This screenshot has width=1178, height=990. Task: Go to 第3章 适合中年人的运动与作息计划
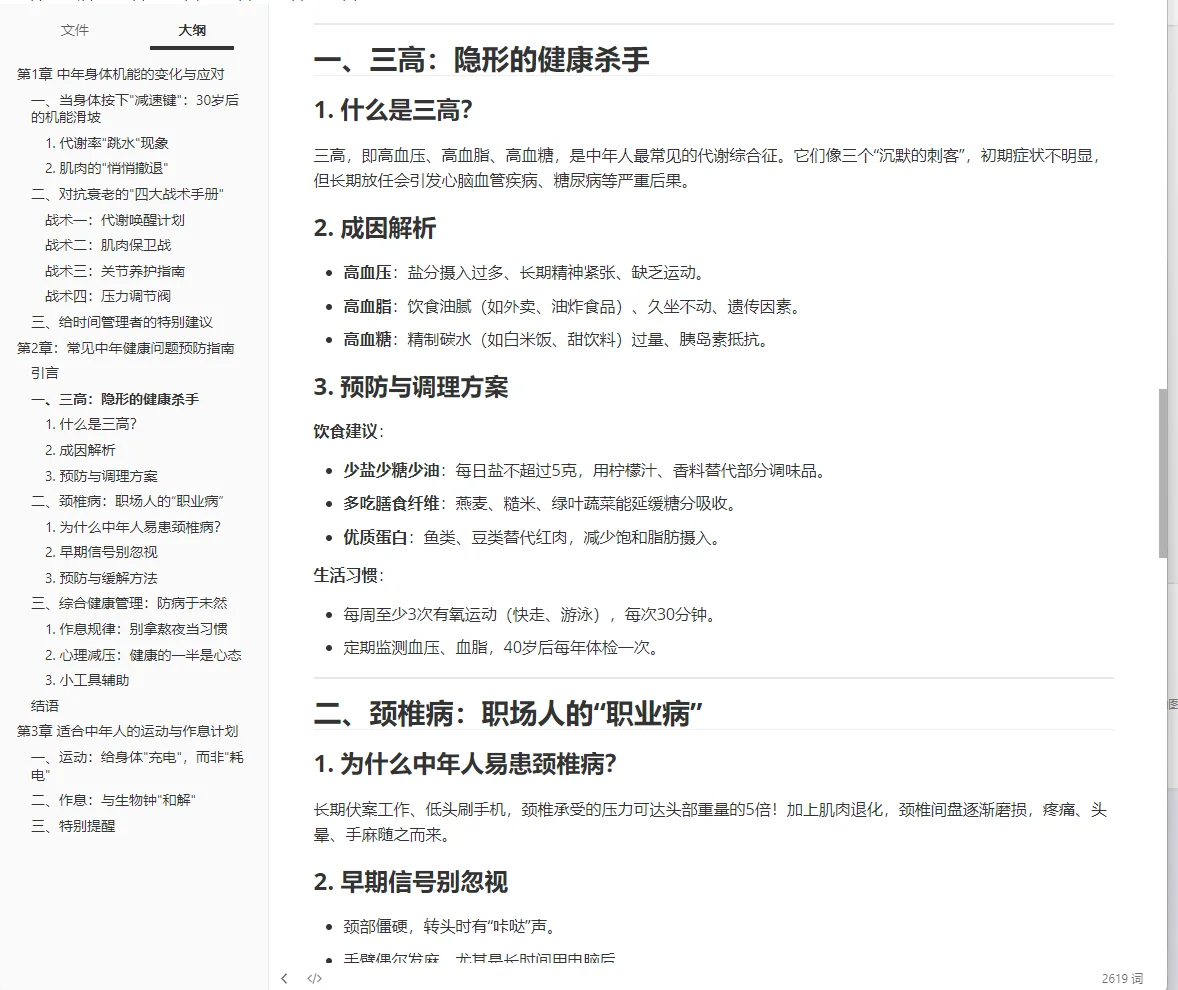(127, 731)
